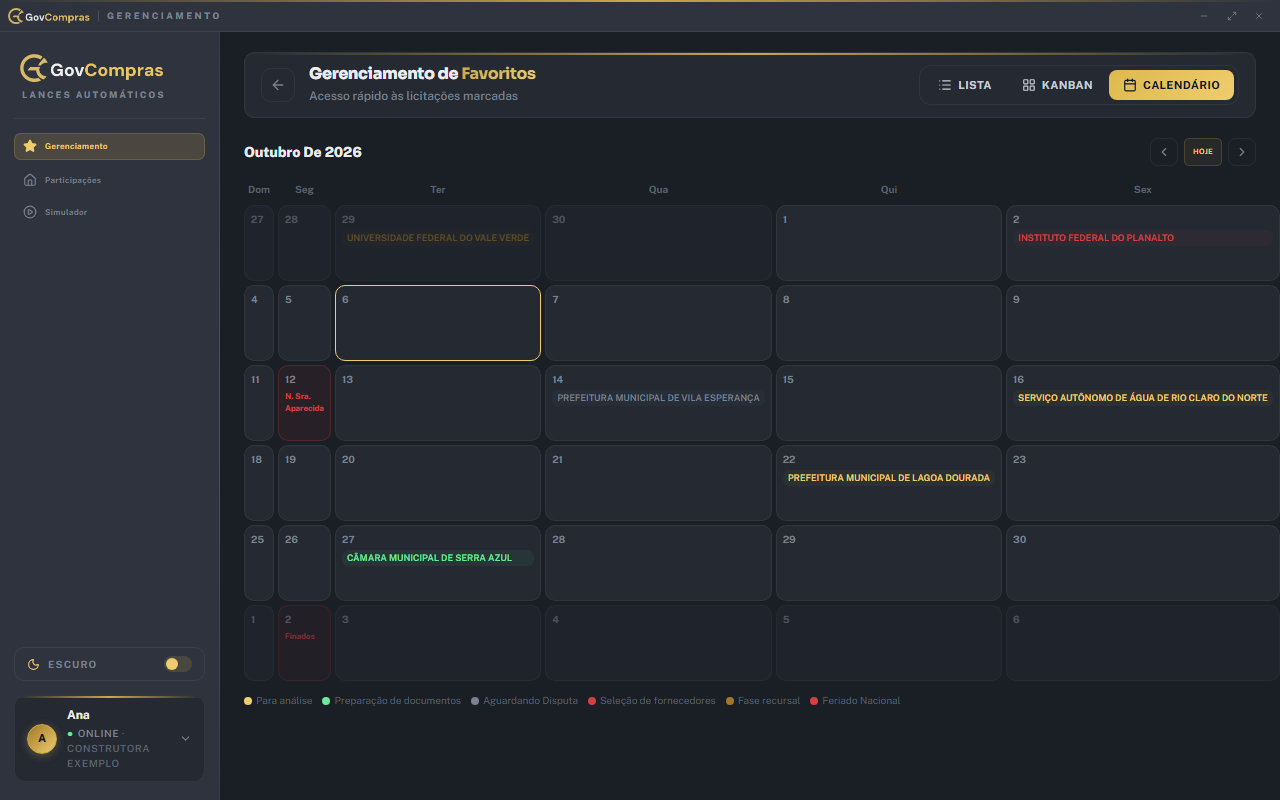The image size is (1280, 800).
Task: Select the Finados holiday cell
Action: (304, 643)
